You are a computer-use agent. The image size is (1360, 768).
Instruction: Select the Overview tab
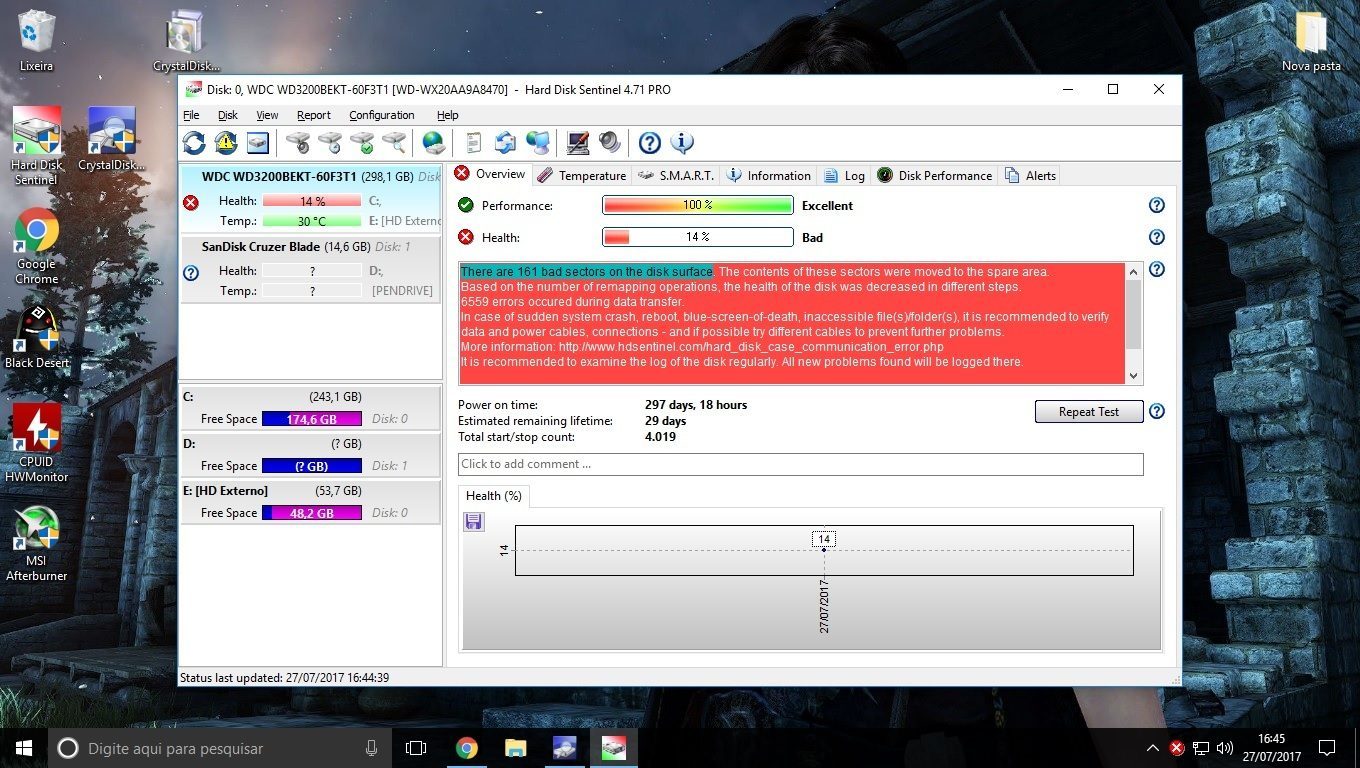coord(490,174)
